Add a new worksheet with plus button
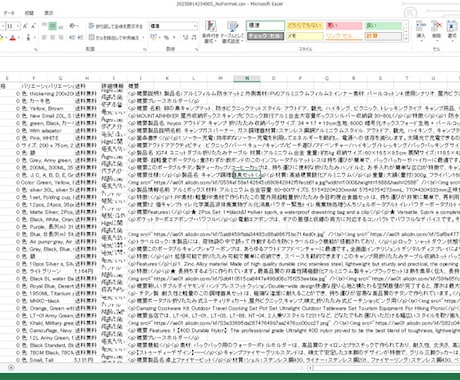Viewport: 460px width, 380px height. 11,368
